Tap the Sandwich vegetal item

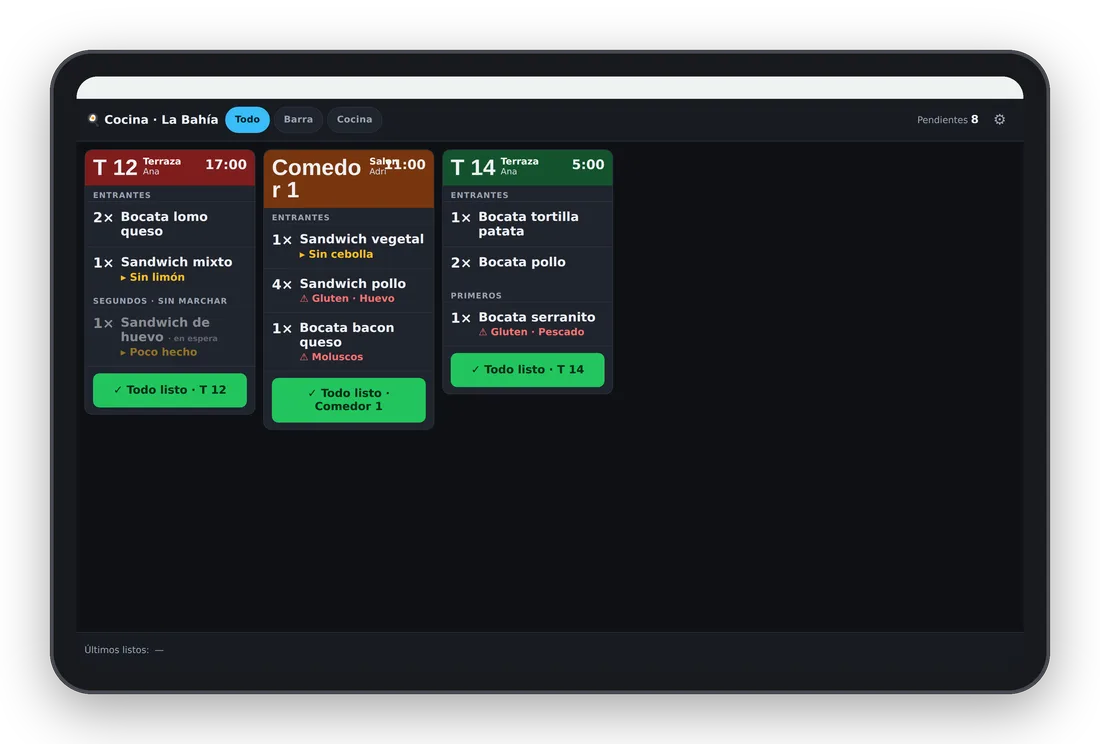coord(349,246)
